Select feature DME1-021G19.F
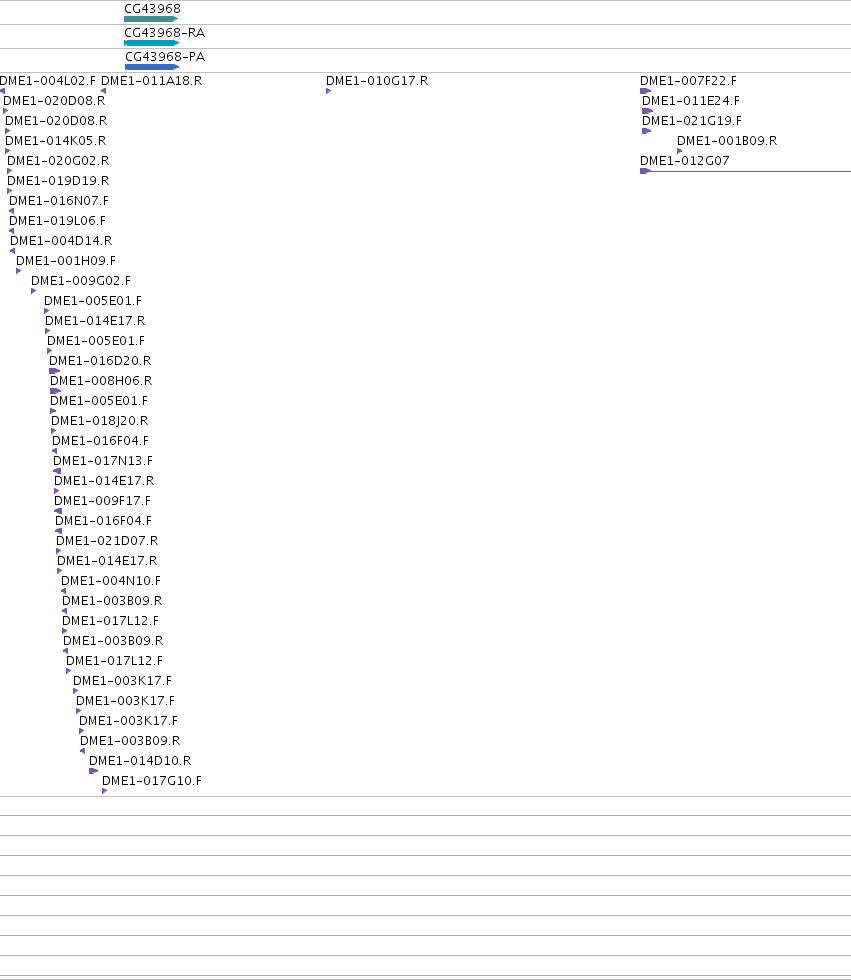Viewport: 851px width, 980px height. click(x=692, y=121)
